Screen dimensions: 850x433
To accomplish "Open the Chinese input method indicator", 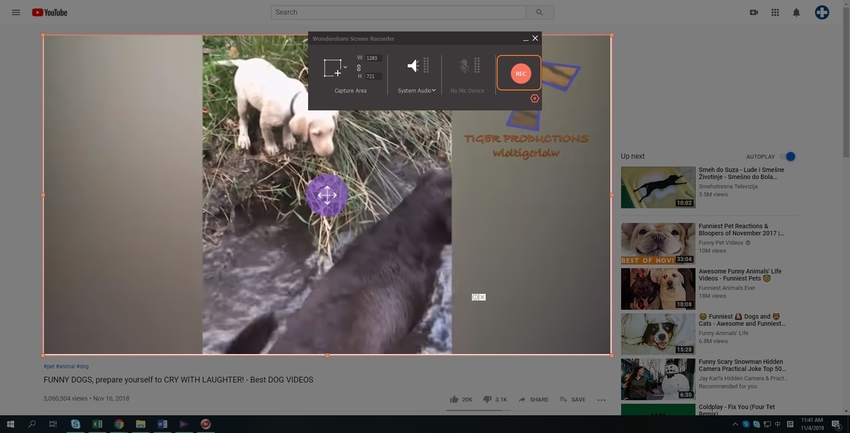I will coord(778,424).
